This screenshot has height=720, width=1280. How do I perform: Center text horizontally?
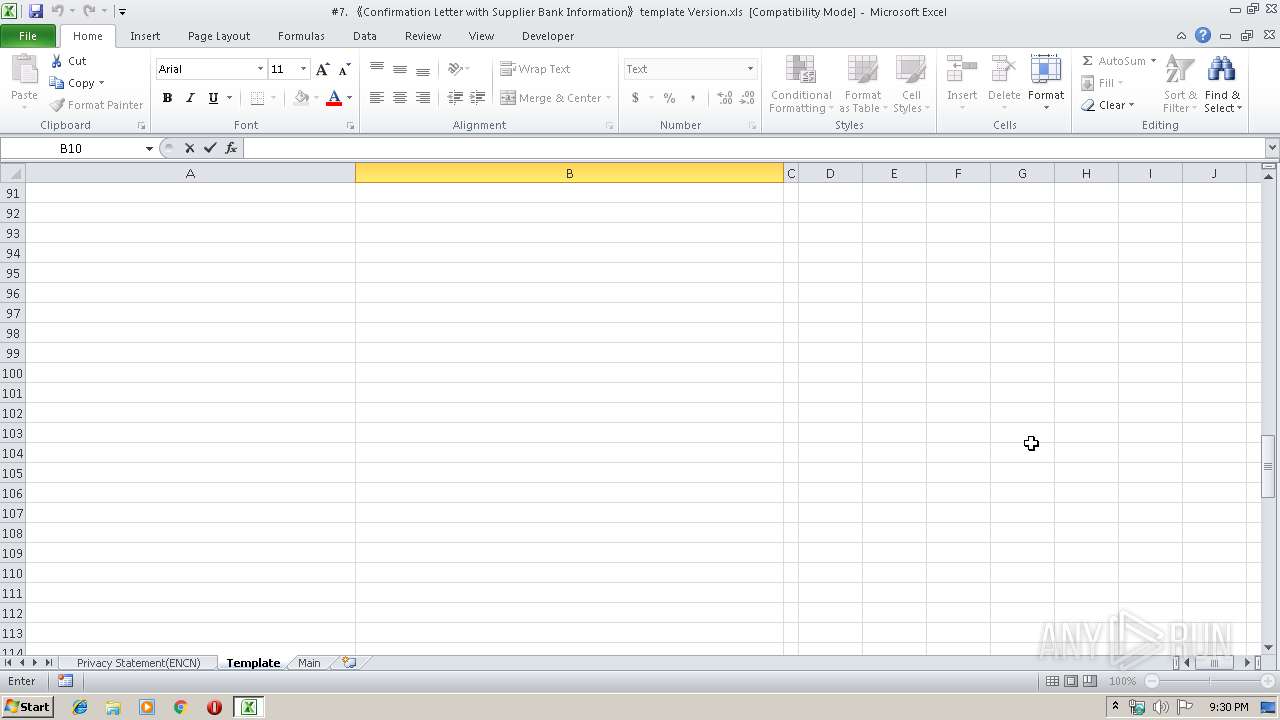[400, 98]
